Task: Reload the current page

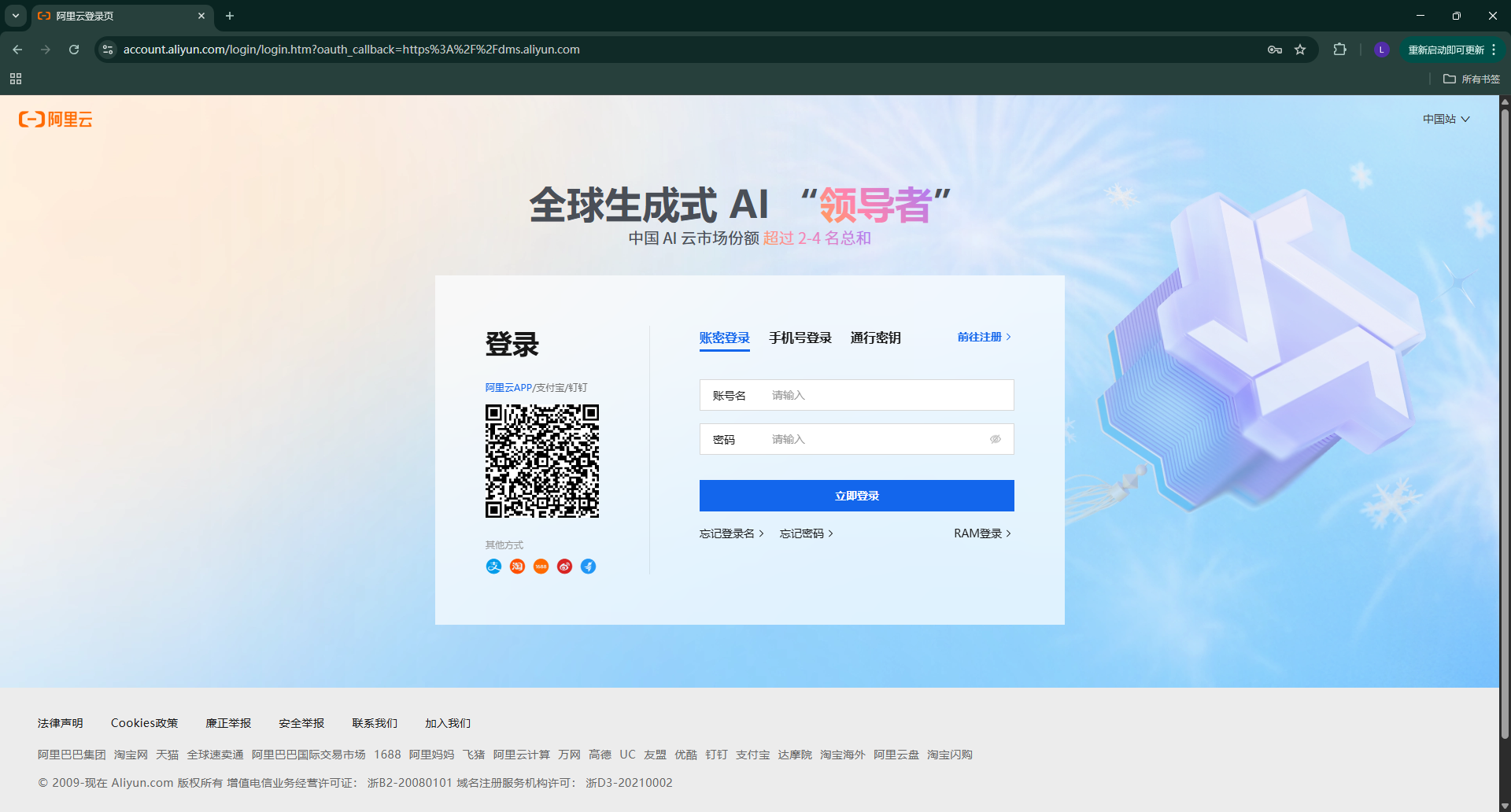Action: coord(74,50)
